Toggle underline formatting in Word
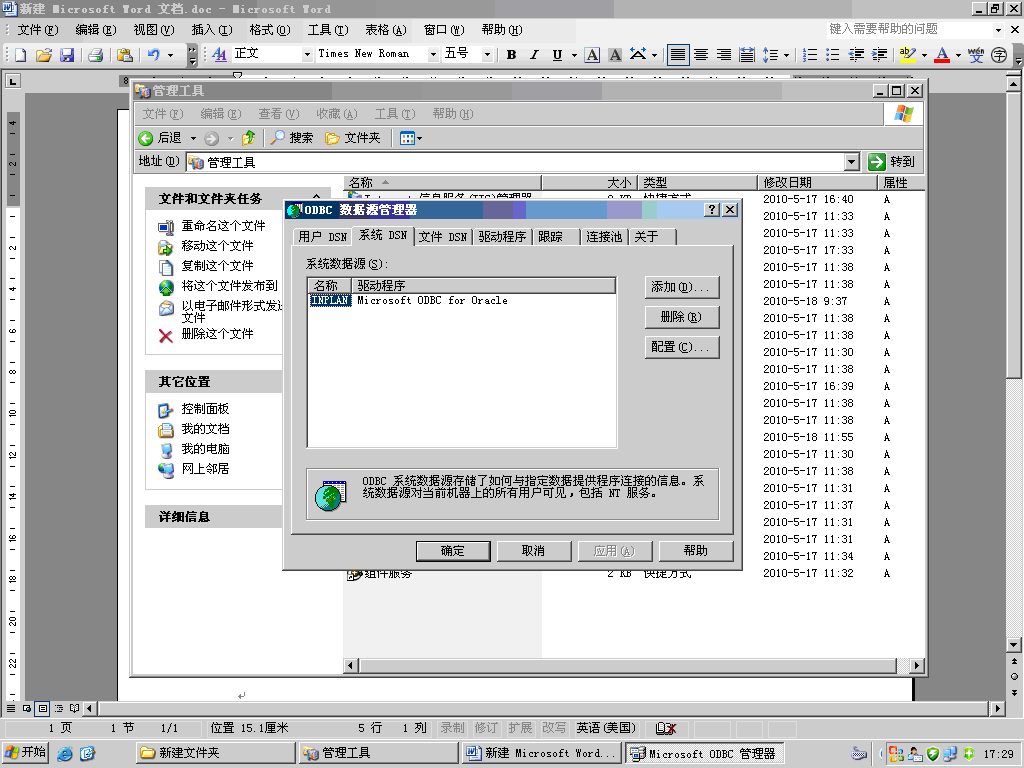 click(x=558, y=55)
